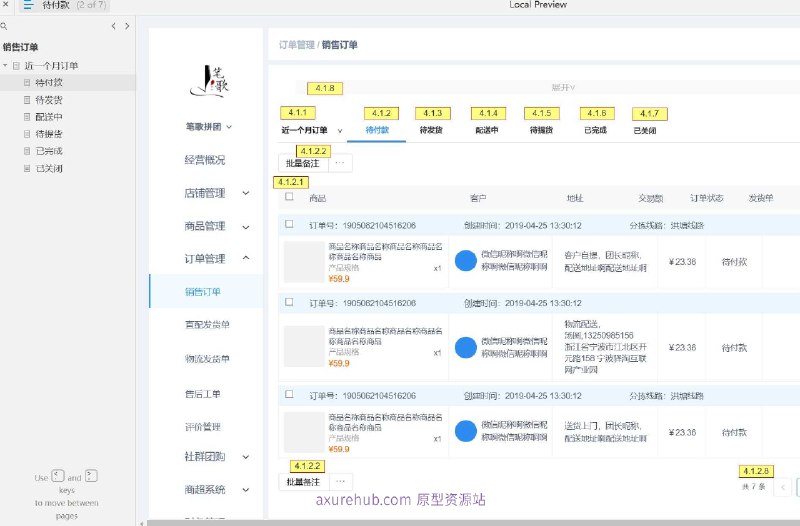Open the 笔歌拼团 dropdown
Screen dimensions: 800x526
(x=209, y=127)
